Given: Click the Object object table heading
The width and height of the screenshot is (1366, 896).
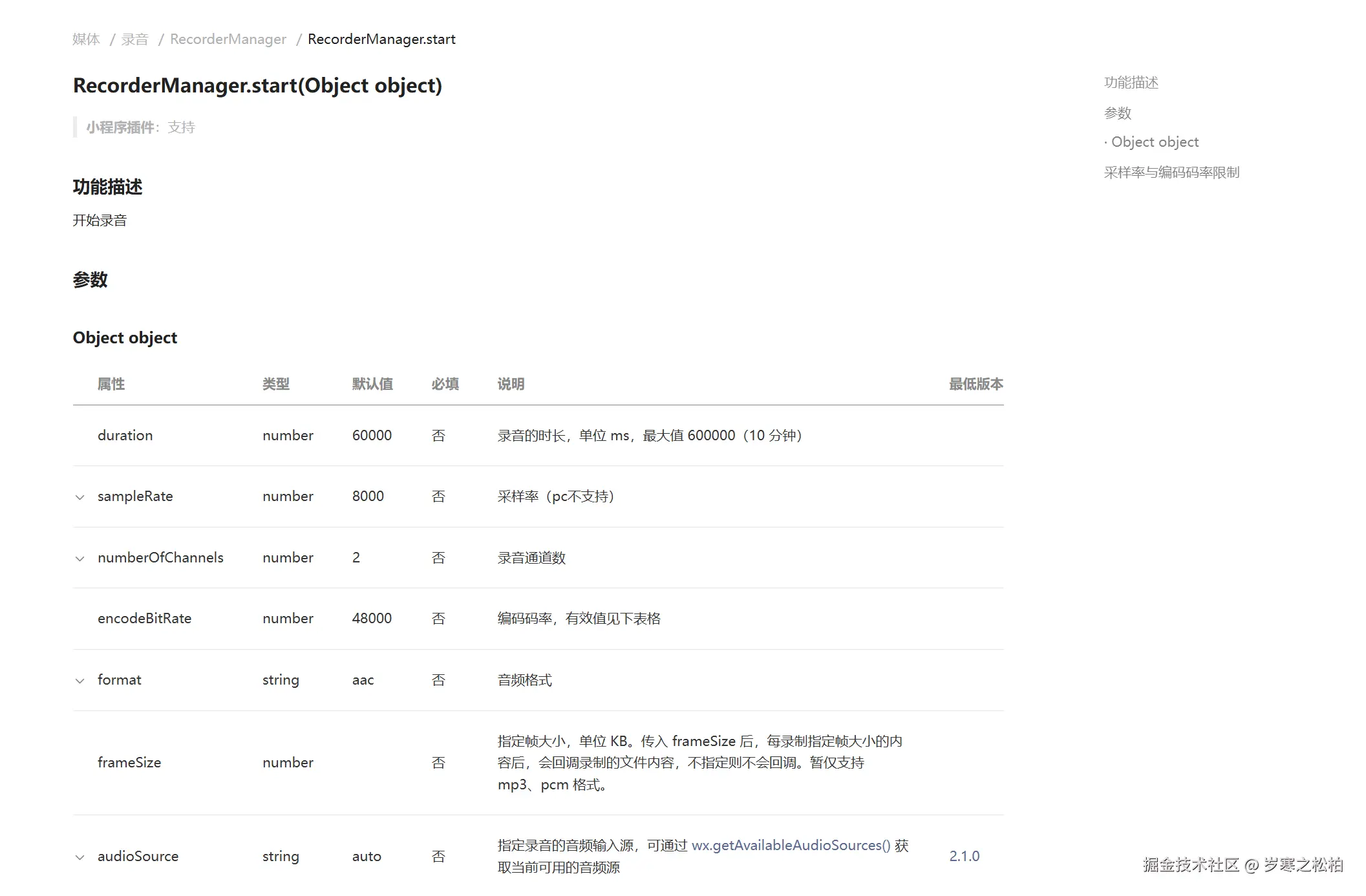Looking at the screenshot, I should (x=125, y=338).
